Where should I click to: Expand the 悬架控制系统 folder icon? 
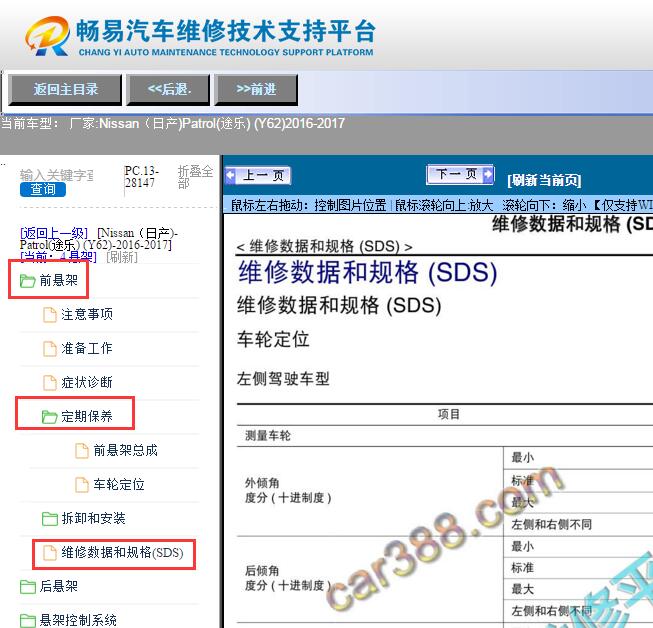(27, 621)
